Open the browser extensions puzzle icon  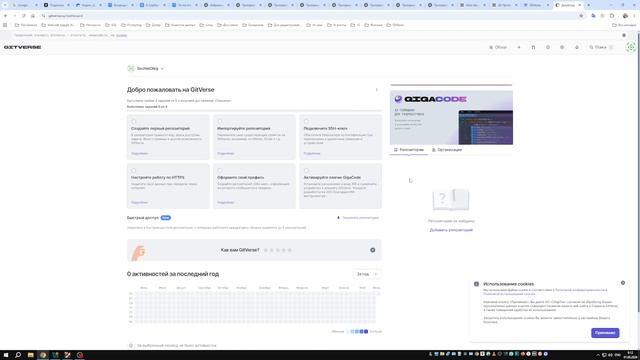click(x=612, y=16)
